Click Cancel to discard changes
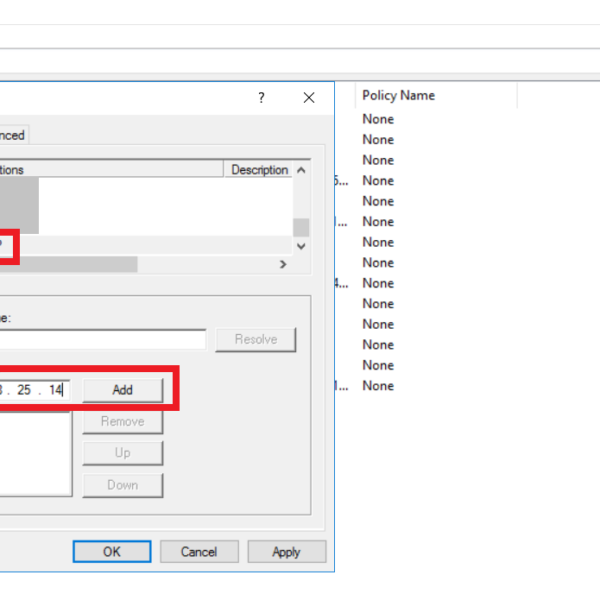This screenshot has width=600, height=600. click(198, 552)
